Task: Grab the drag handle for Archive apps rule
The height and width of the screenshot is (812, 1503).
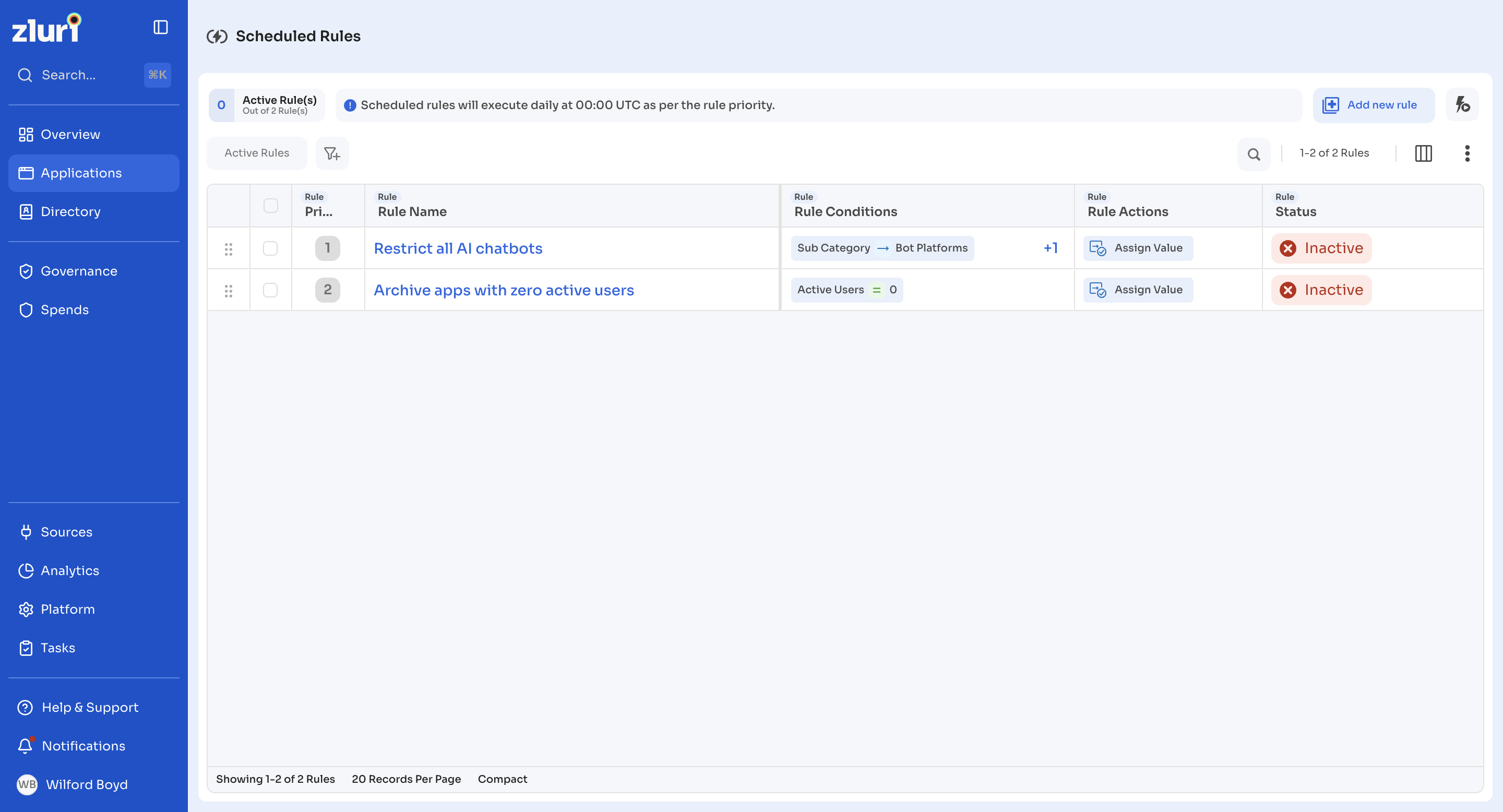Action: 229,291
